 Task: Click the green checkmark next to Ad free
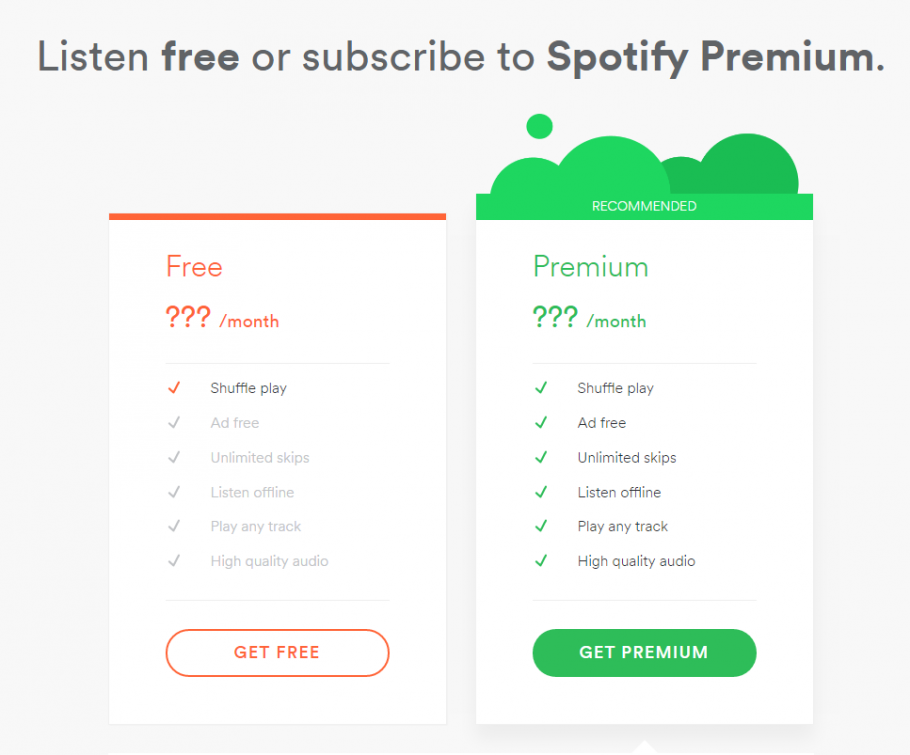541,422
